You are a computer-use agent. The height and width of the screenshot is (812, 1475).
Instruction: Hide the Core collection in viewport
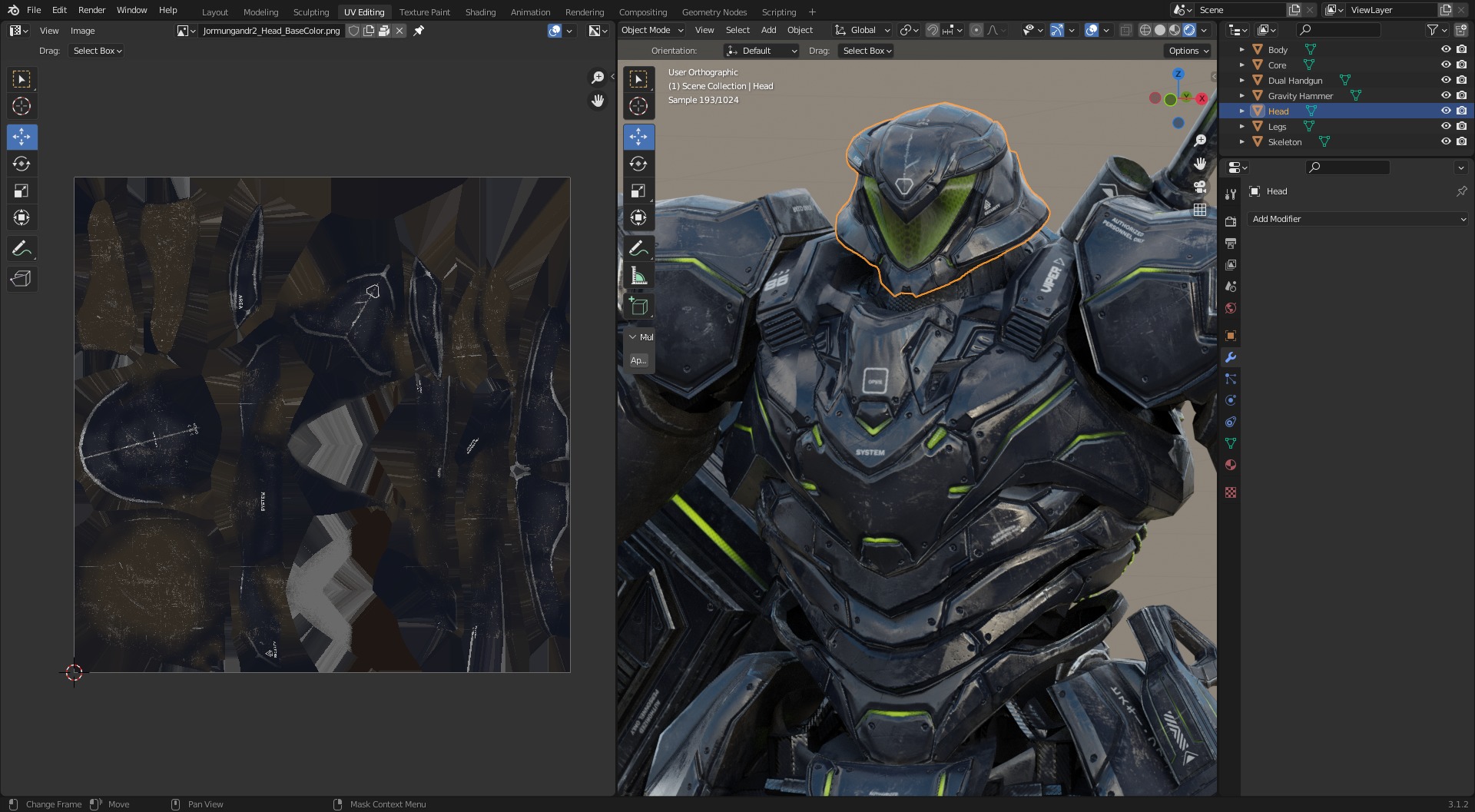(x=1446, y=65)
